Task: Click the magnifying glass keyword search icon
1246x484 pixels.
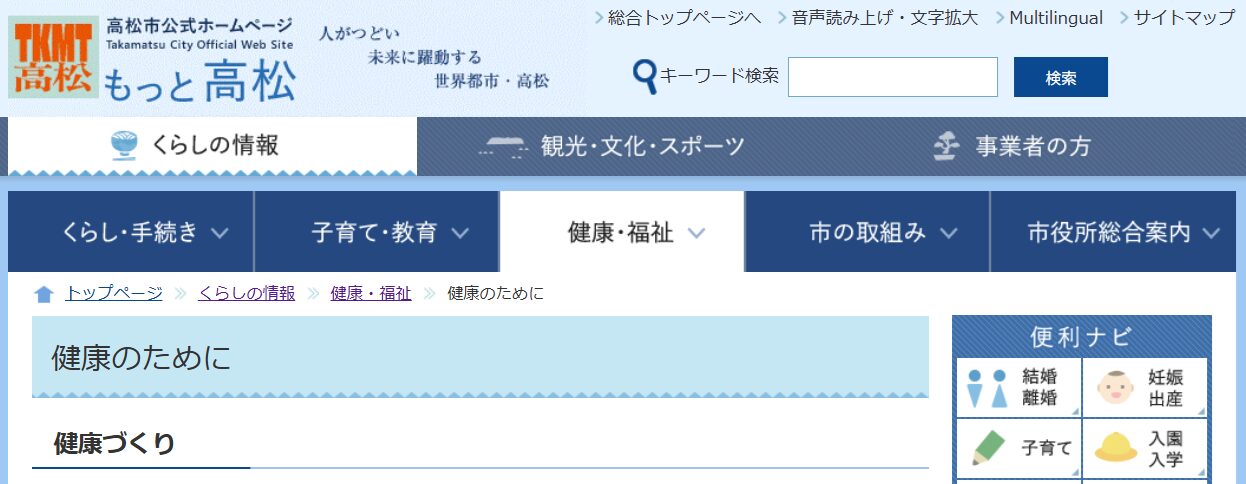Action: pos(645,77)
